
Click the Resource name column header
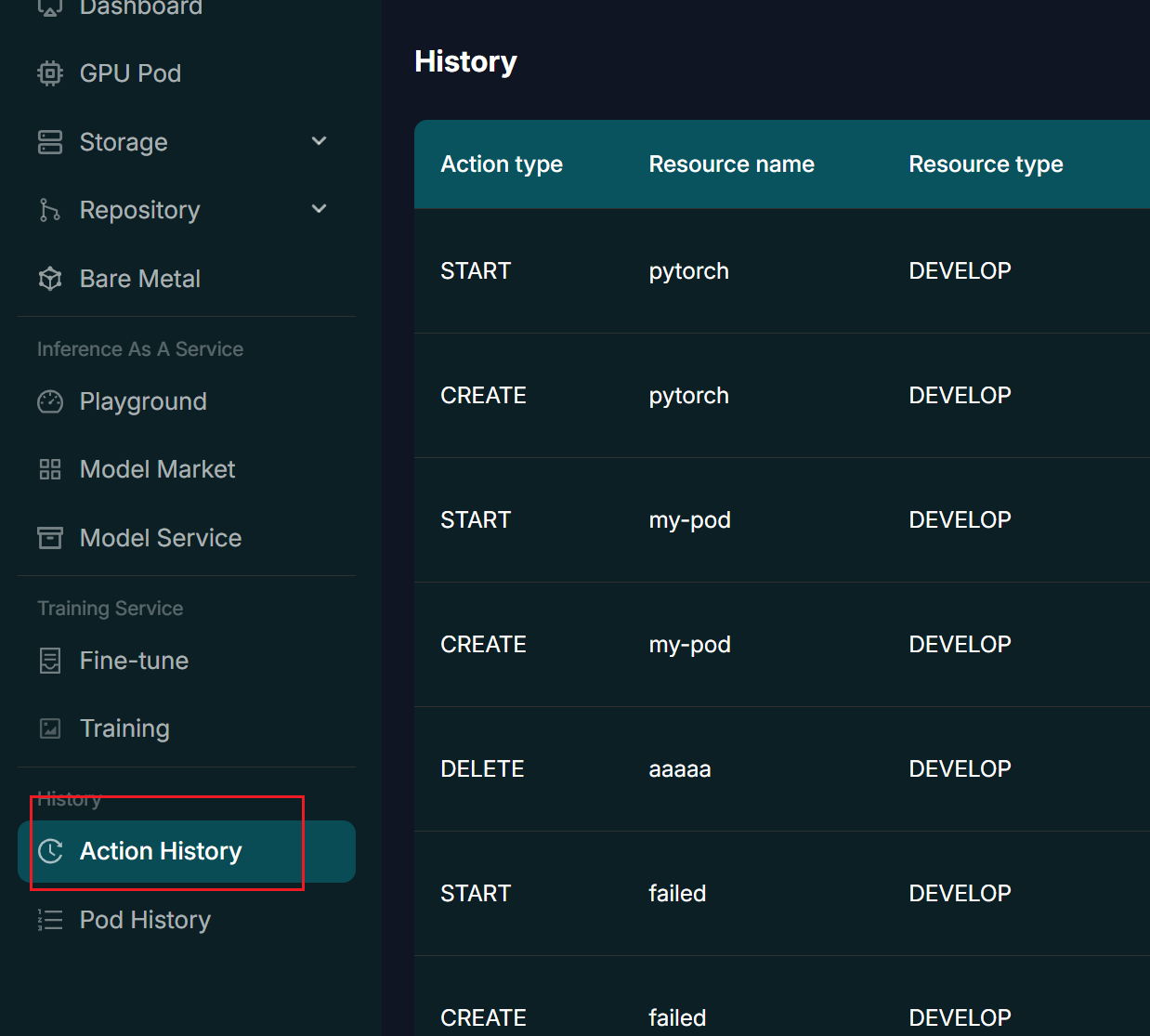[731, 164]
